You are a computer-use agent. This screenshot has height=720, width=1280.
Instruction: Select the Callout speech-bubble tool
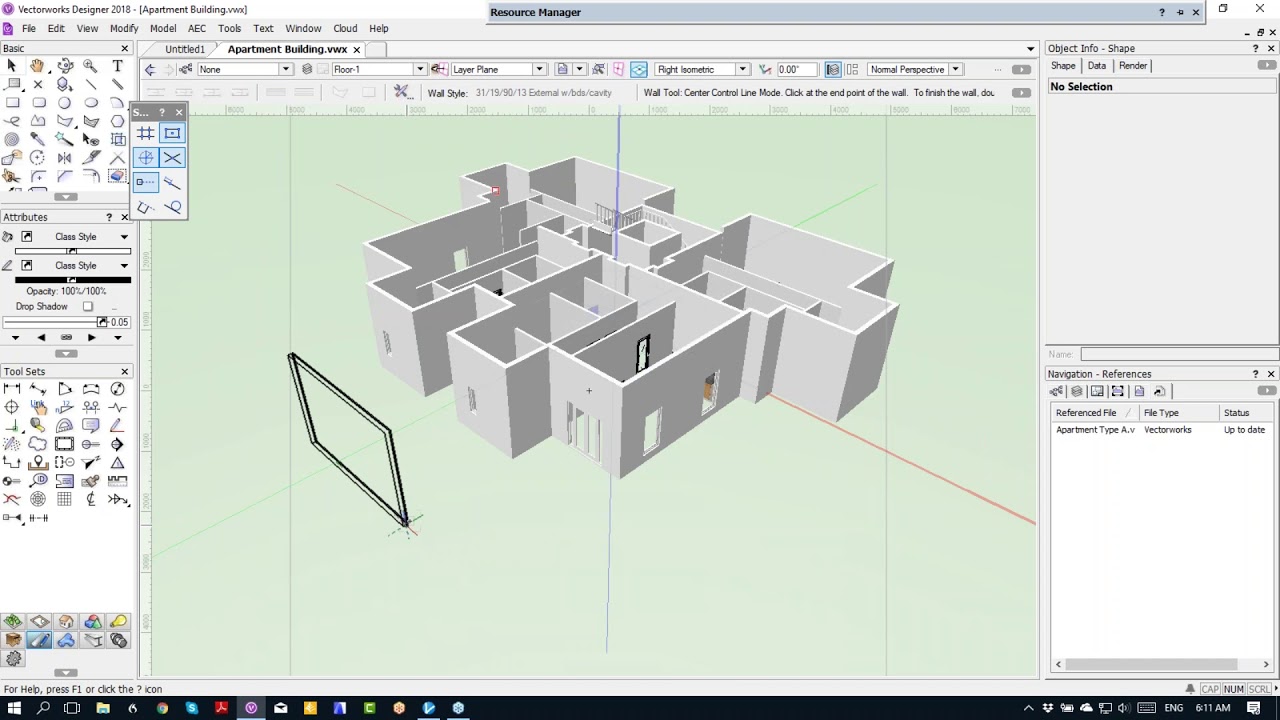coord(90,425)
